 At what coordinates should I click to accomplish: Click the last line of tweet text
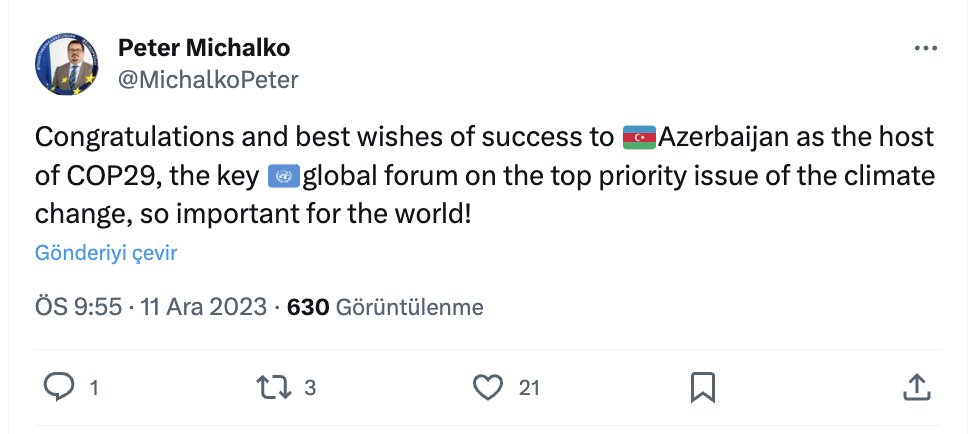coord(253,215)
